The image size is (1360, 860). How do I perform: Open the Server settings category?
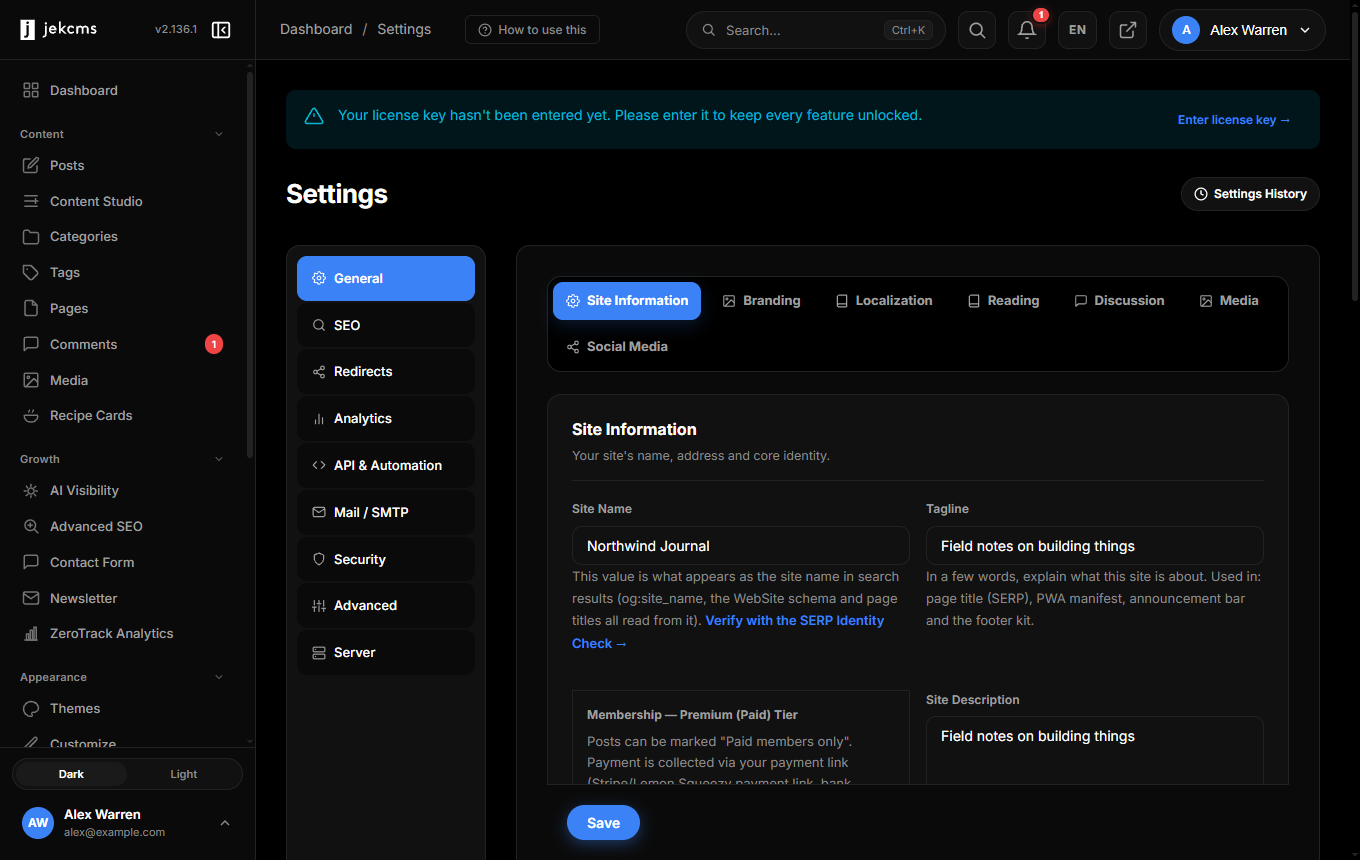(x=386, y=652)
